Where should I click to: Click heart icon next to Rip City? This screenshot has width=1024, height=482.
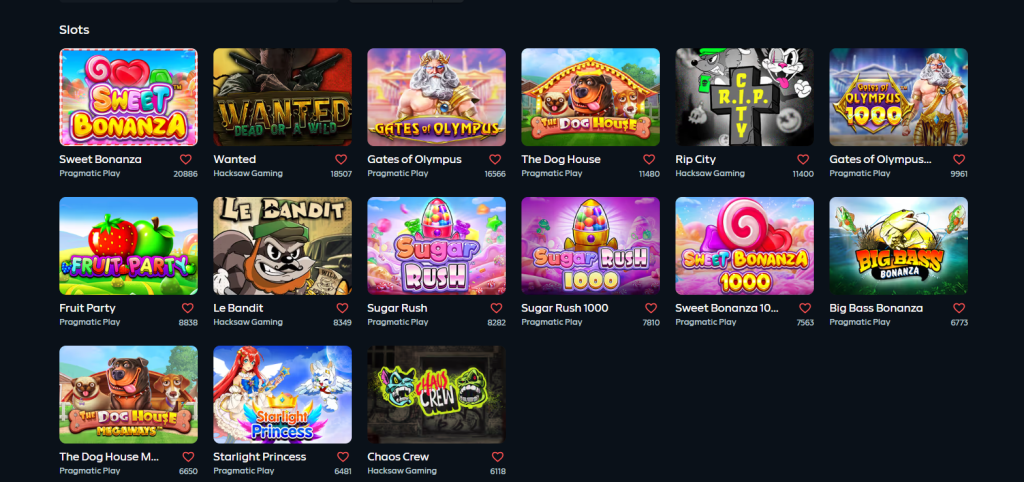coord(803,159)
